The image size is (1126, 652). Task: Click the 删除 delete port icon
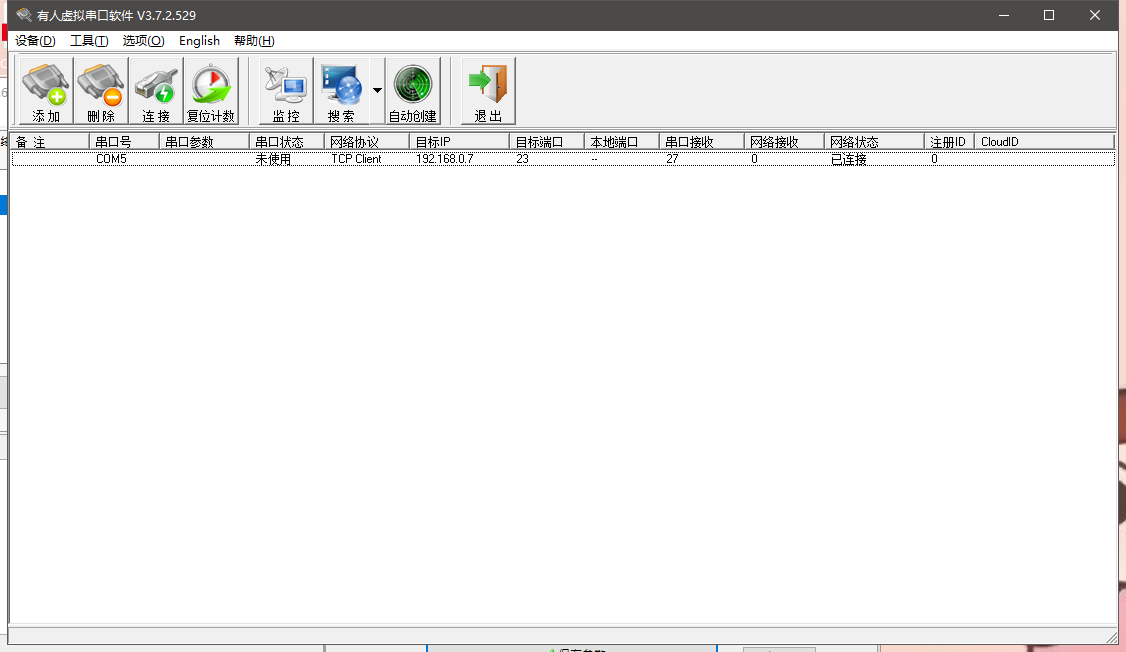(x=101, y=91)
